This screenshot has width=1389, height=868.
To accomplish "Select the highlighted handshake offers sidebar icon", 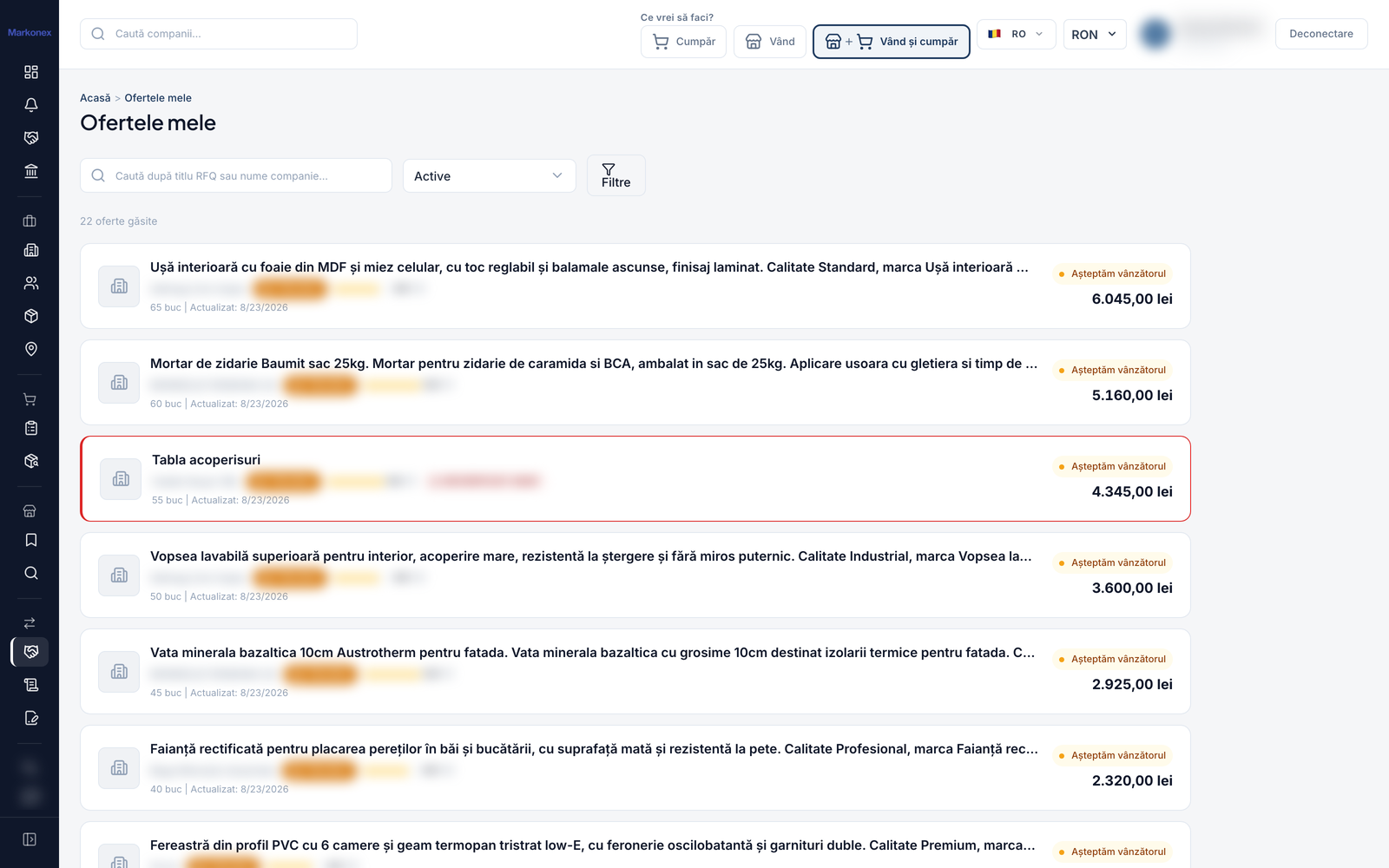I will [x=30, y=652].
